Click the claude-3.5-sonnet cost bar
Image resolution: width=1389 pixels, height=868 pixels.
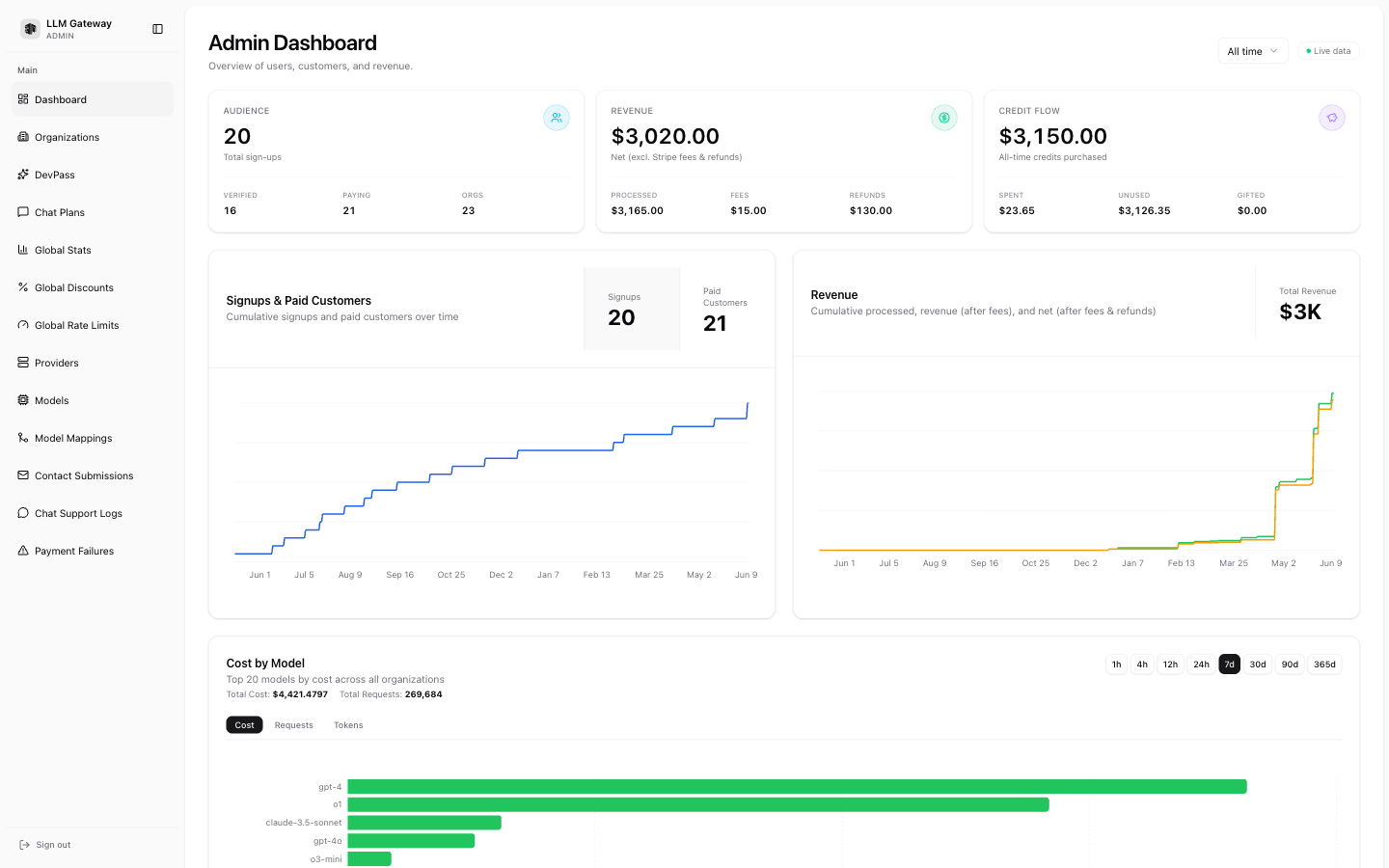[424, 823]
